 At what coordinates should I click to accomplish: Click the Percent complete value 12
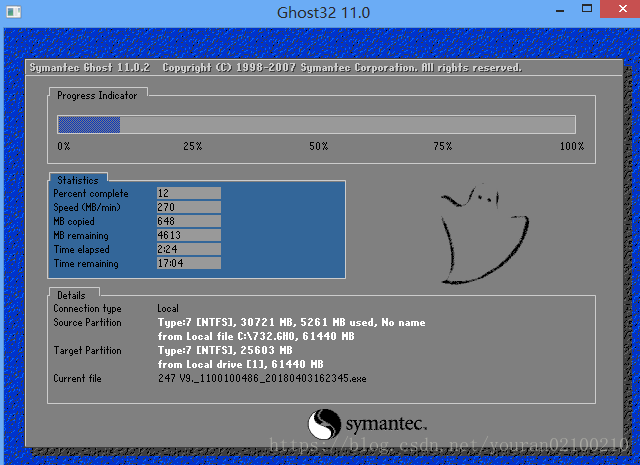[x=189, y=193]
